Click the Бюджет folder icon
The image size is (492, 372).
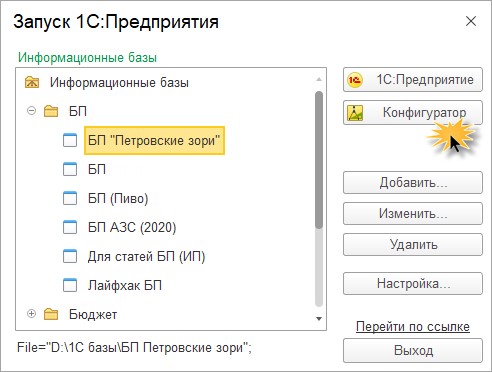[51, 314]
